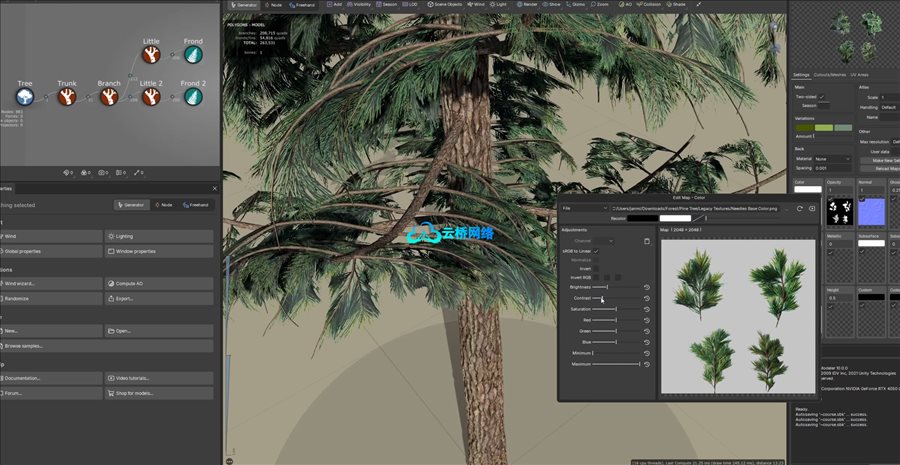Open the Settings tab in material panel
The image size is (900, 465).
pyautogui.click(x=801, y=74)
